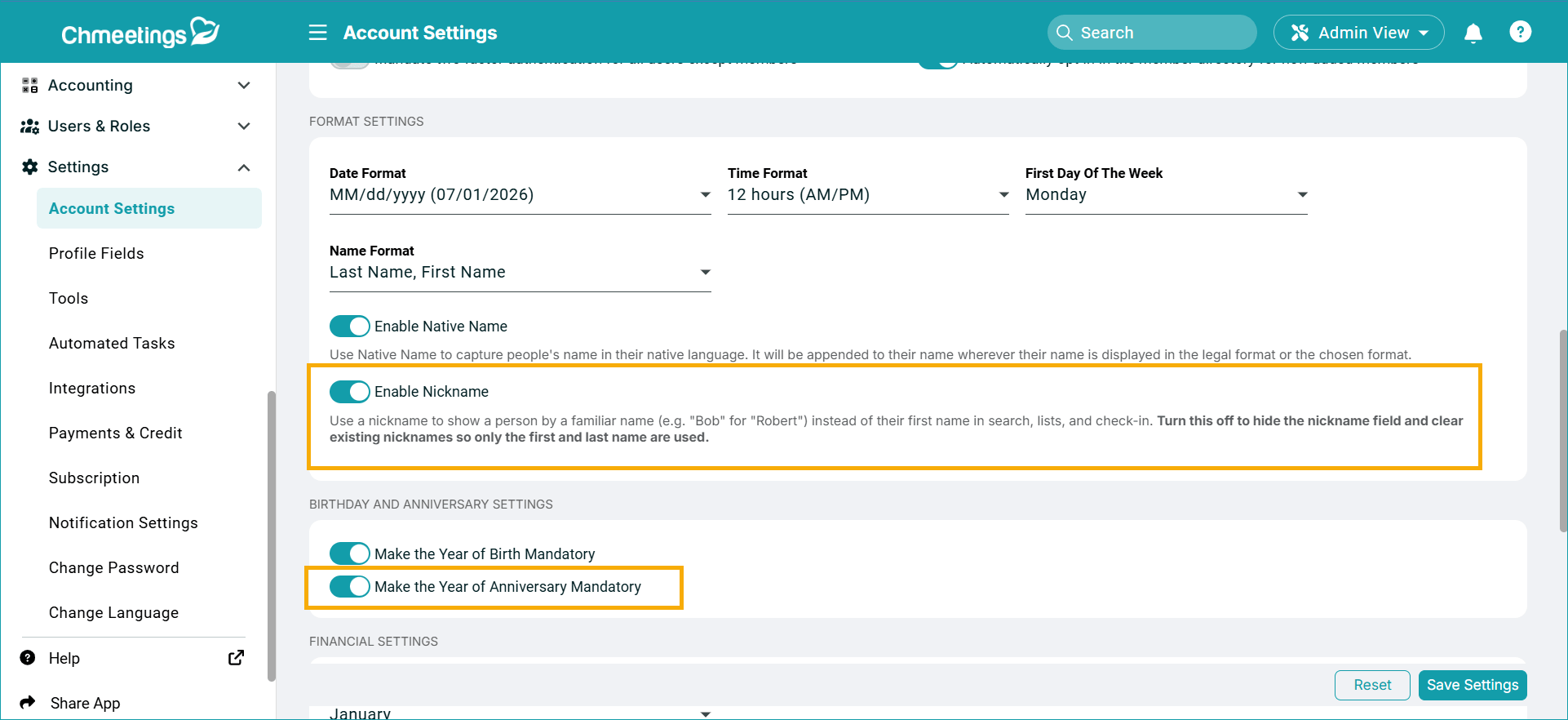Image resolution: width=1568 pixels, height=720 pixels.
Task: Click the Settings gear icon
Action: point(30,167)
